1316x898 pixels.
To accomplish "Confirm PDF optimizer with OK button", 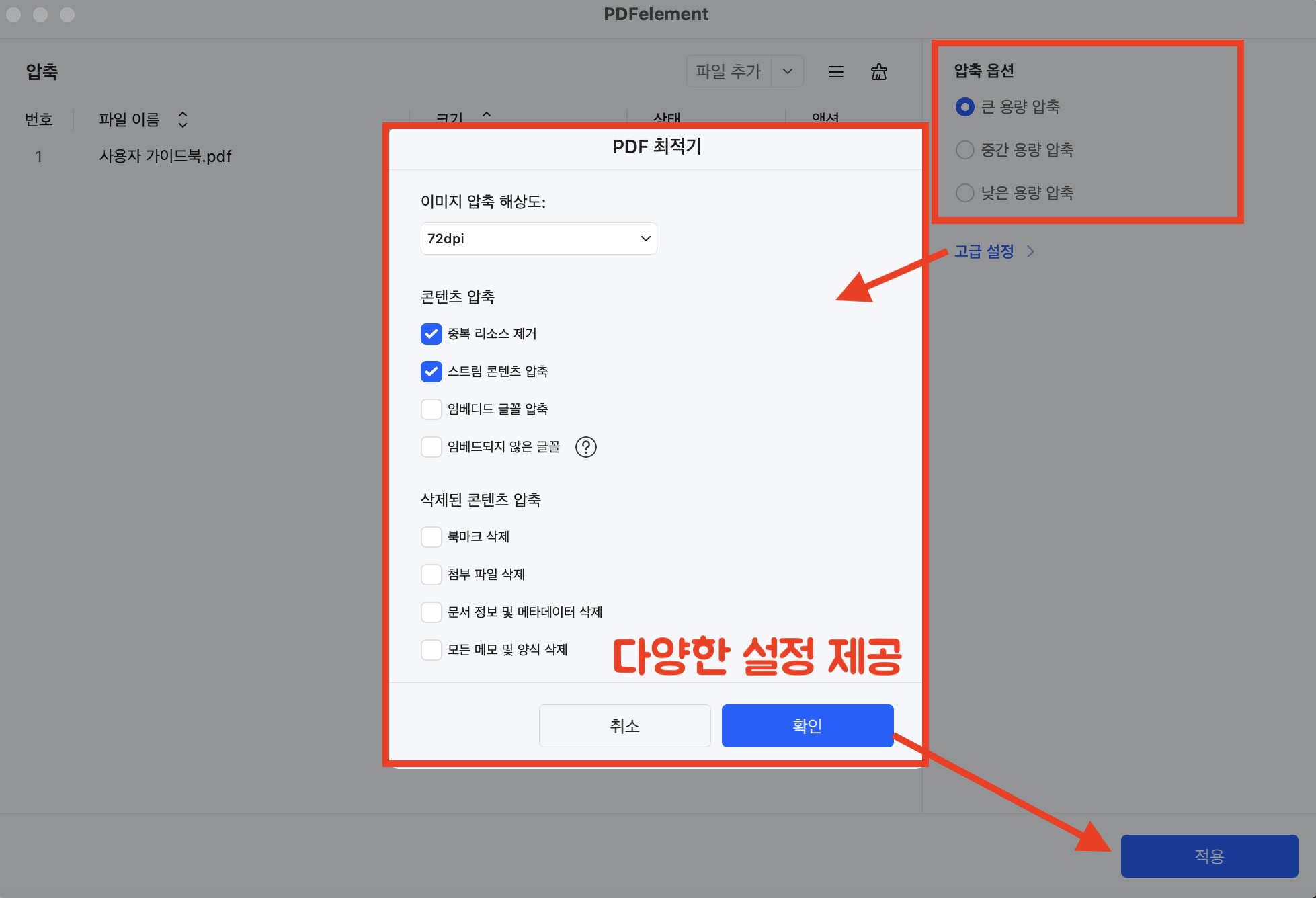I will (x=807, y=726).
